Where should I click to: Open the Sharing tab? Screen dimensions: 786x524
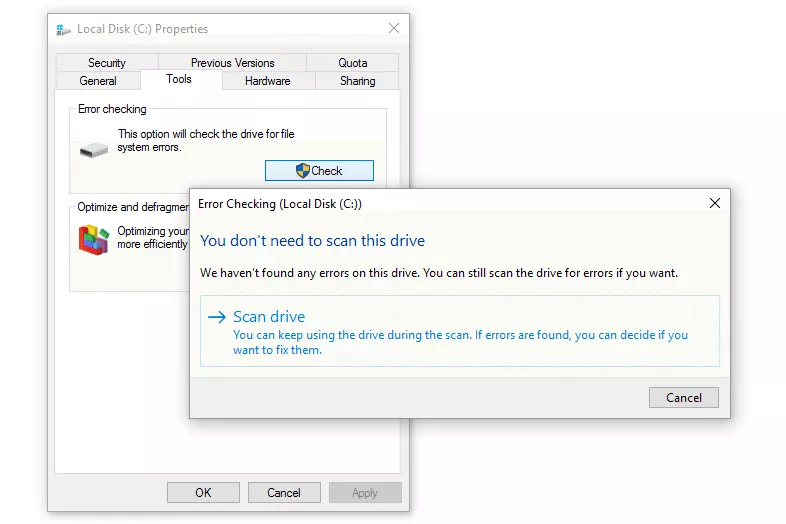click(357, 81)
